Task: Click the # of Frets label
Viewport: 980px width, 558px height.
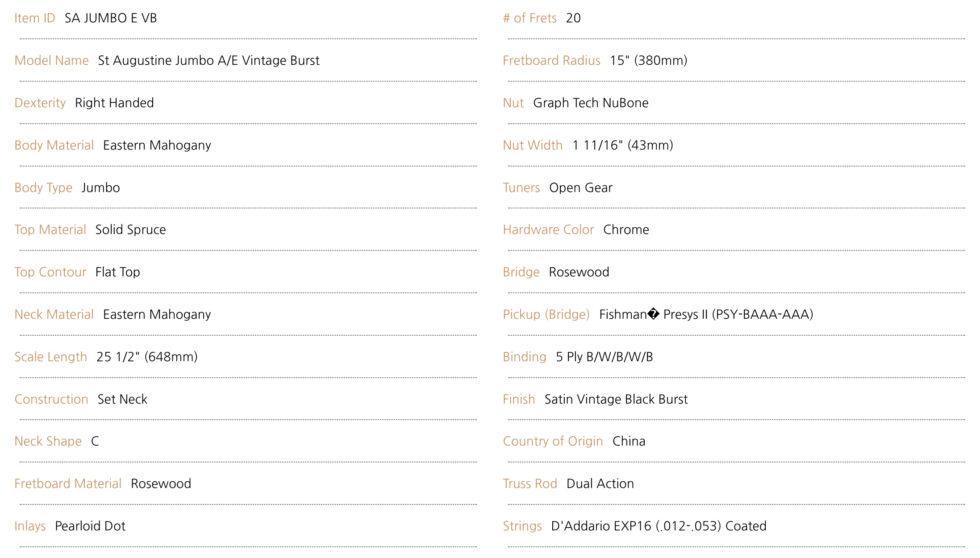Action: coord(529,18)
